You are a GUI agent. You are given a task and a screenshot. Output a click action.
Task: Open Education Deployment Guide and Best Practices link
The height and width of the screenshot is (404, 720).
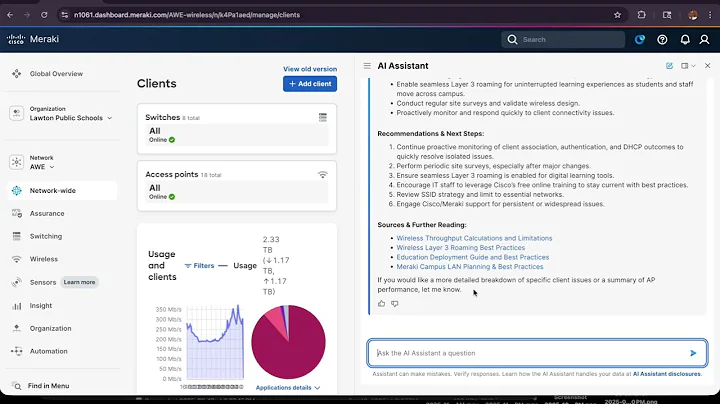tap(472, 257)
